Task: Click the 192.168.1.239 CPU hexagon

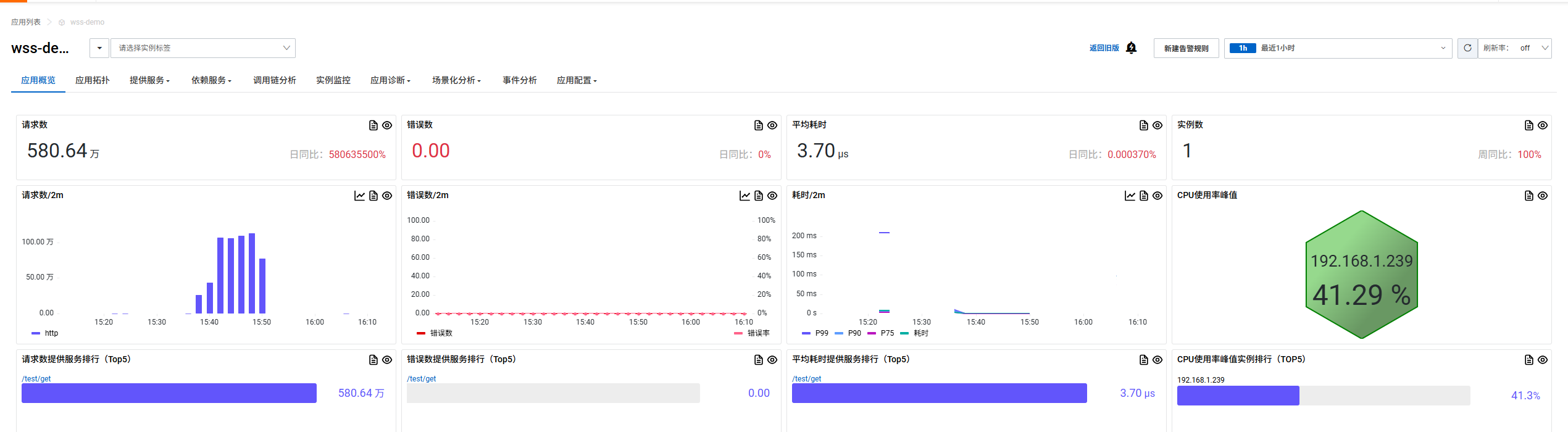Action: pos(1361,275)
